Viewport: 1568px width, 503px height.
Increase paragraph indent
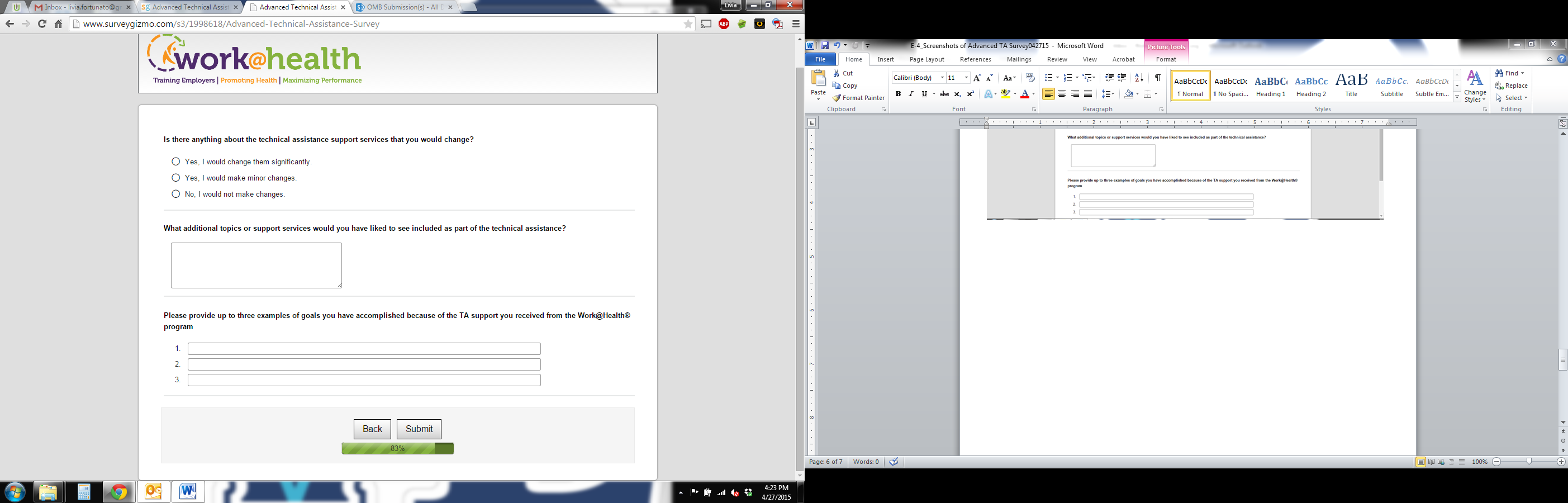tap(1122, 78)
